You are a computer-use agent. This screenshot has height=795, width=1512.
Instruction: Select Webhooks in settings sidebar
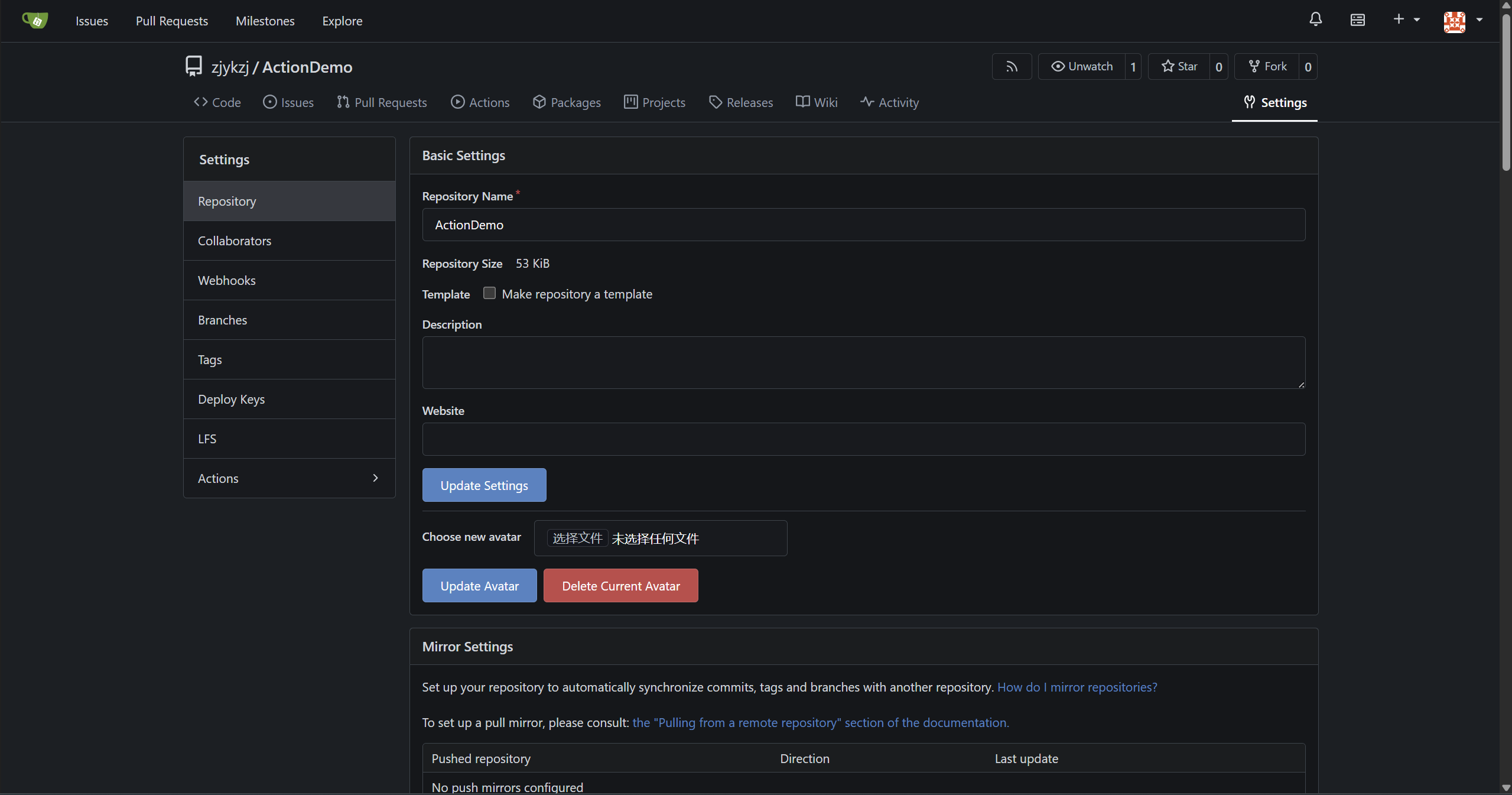click(227, 280)
